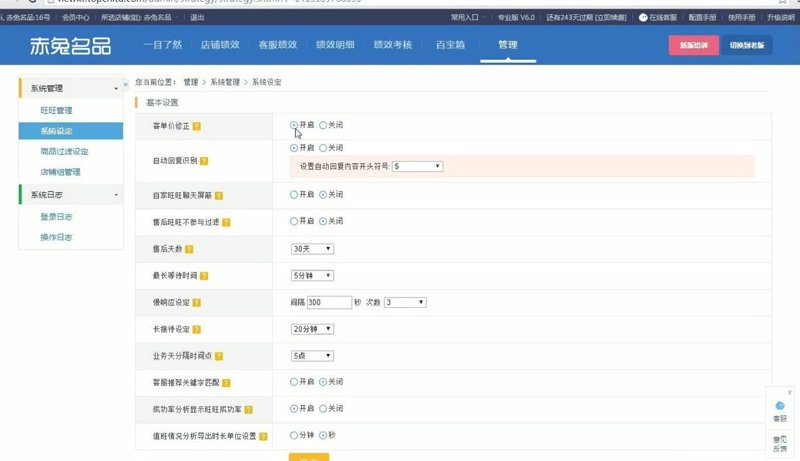Click the 会员中心 link in top bar
The image size is (800, 461).
click(76, 17)
